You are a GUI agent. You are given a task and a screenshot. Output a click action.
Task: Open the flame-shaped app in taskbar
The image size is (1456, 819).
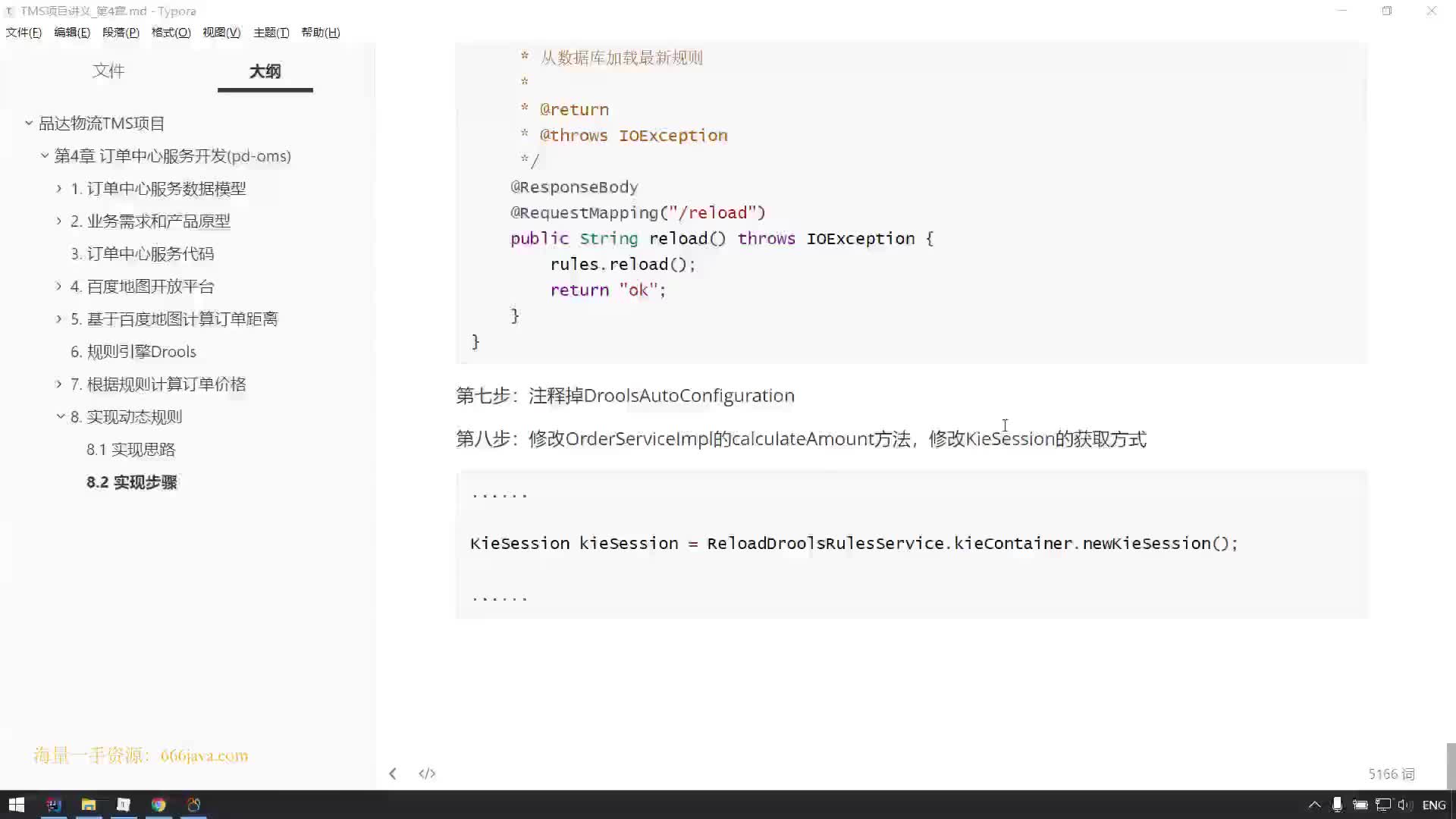tap(194, 805)
